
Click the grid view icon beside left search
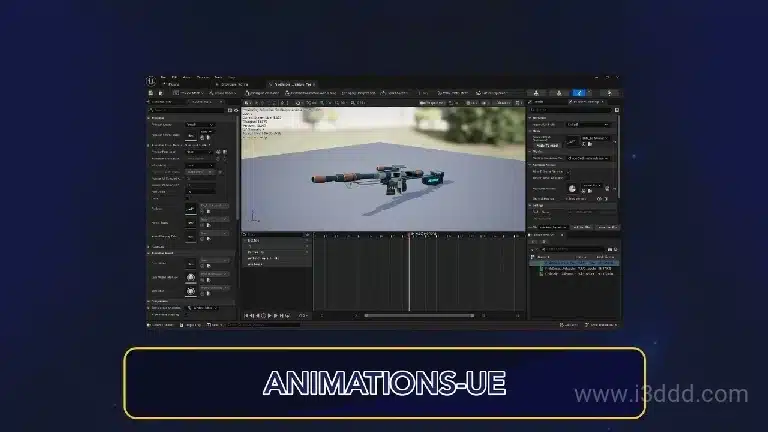(x=230, y=110)
